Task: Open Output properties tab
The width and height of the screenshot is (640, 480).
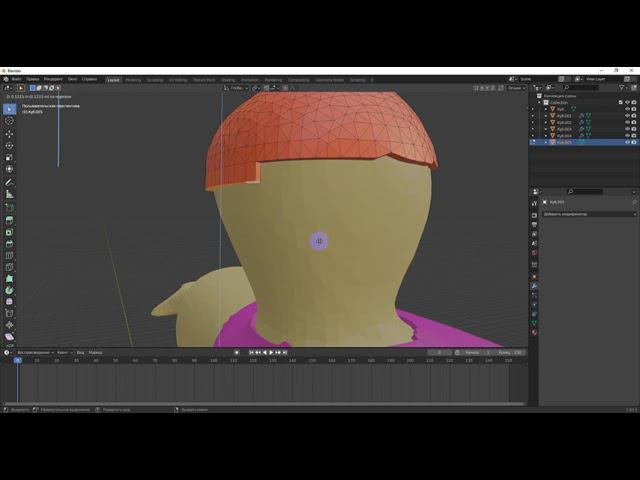Action: (534, 225)
